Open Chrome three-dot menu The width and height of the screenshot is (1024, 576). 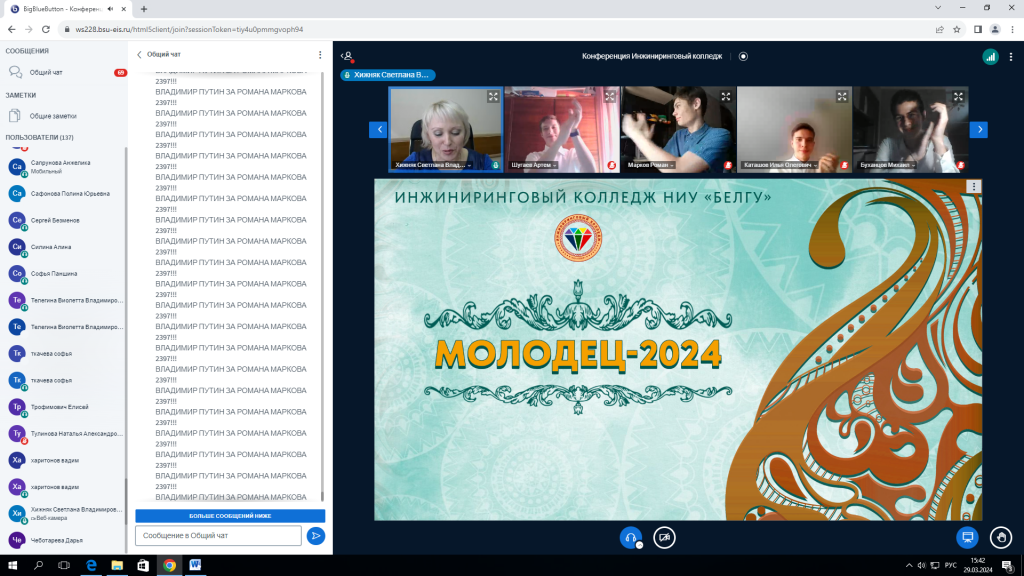[x=1012, y=29]
